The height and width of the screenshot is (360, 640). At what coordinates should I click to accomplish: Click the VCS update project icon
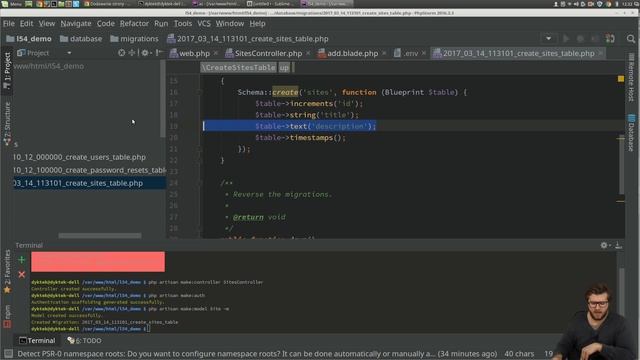tap(610, 39)
